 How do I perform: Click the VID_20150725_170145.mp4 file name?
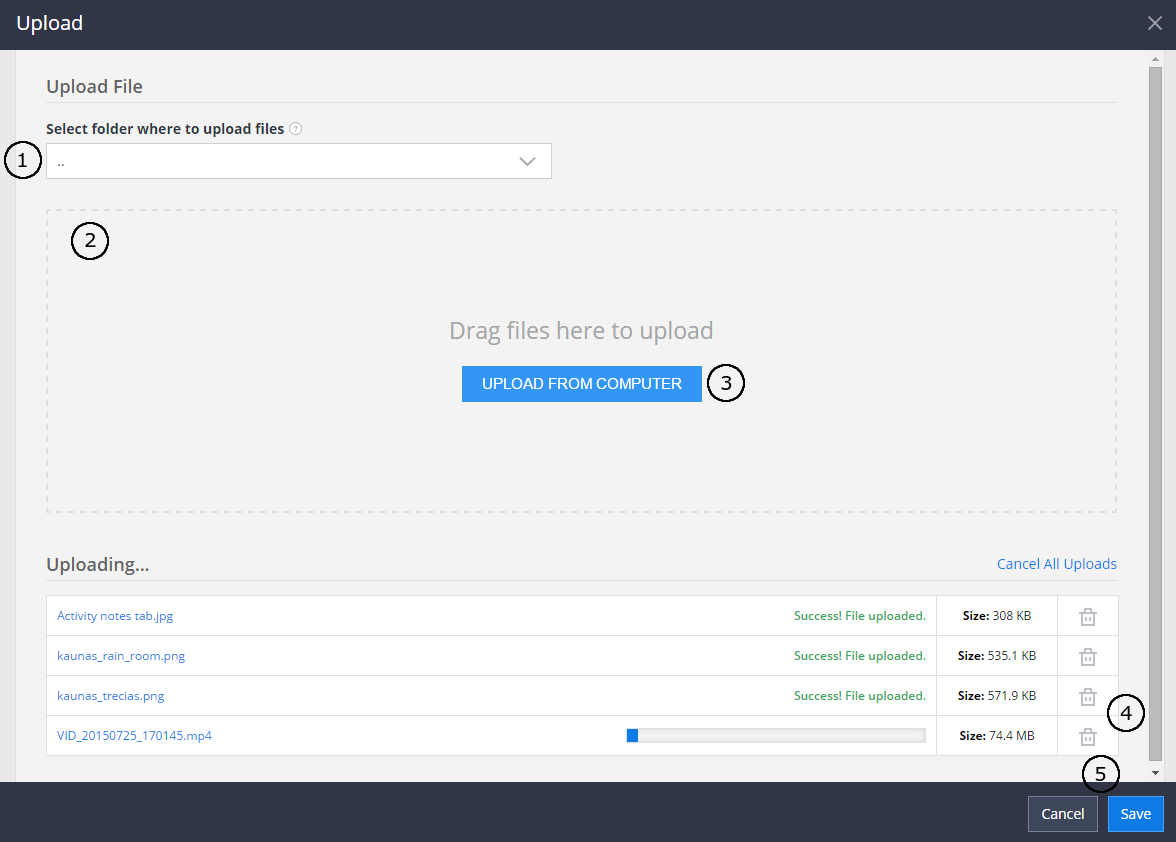click(x=134, y=736)
